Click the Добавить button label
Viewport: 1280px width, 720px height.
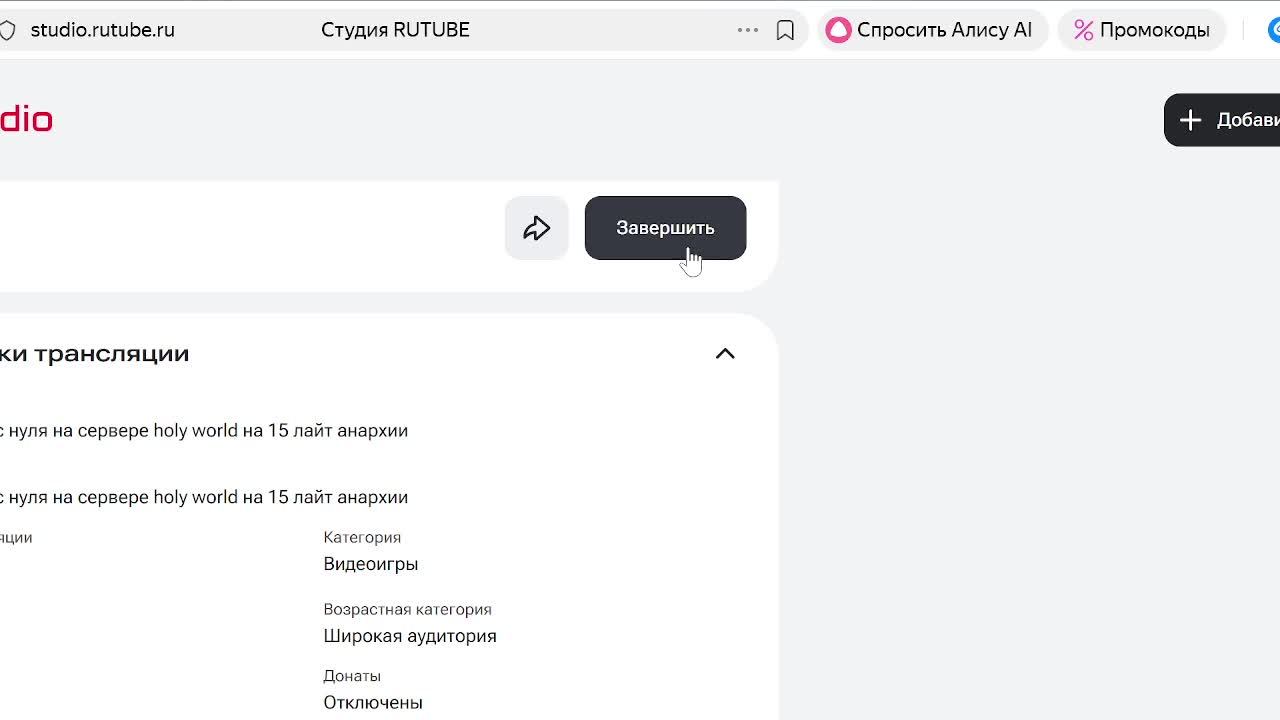[1247, 120]
